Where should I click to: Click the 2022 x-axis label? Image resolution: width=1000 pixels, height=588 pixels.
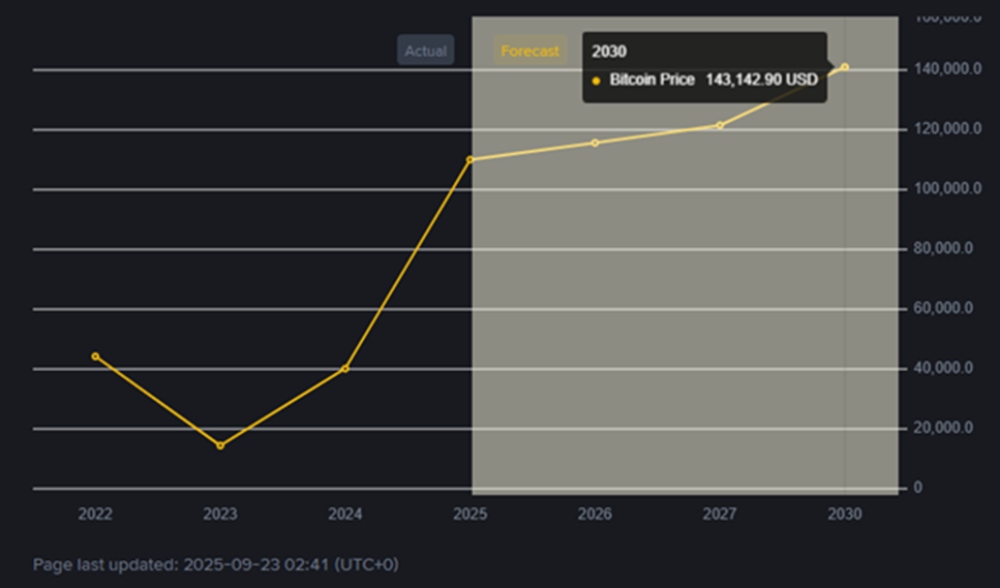(x=95, y=514)
